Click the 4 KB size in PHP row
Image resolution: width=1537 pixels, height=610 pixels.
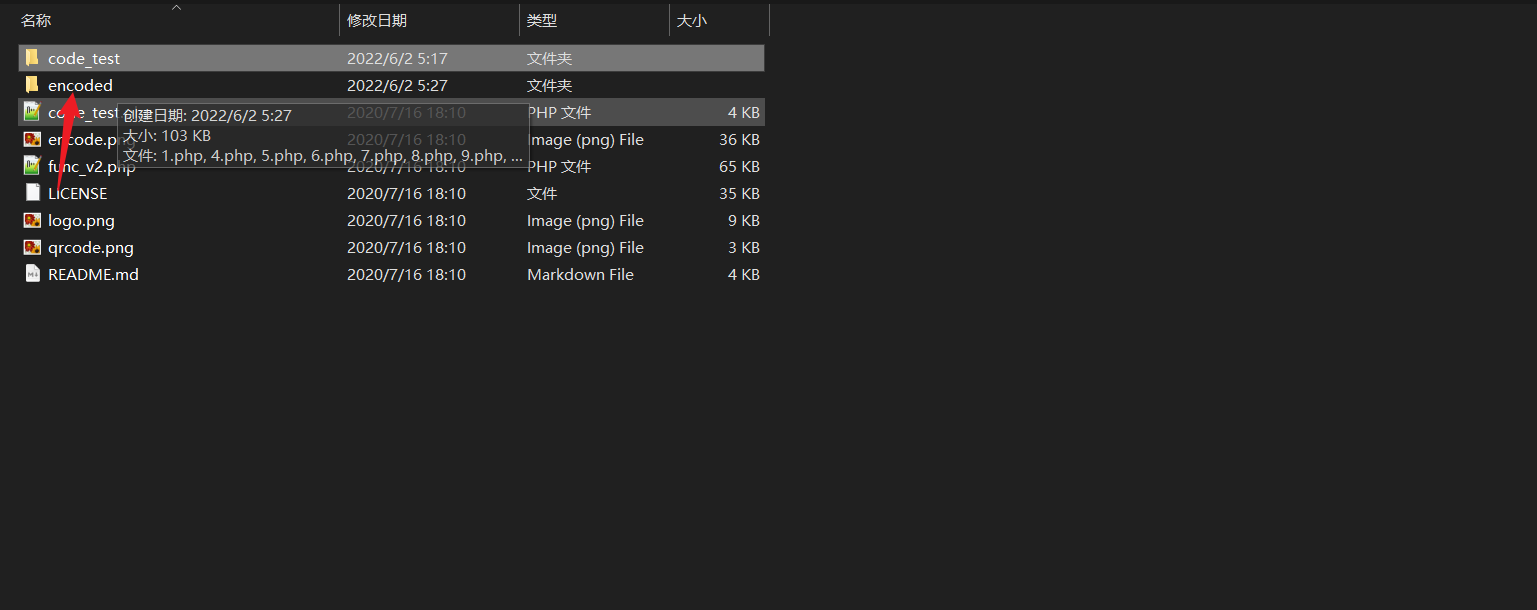[744, 113]
